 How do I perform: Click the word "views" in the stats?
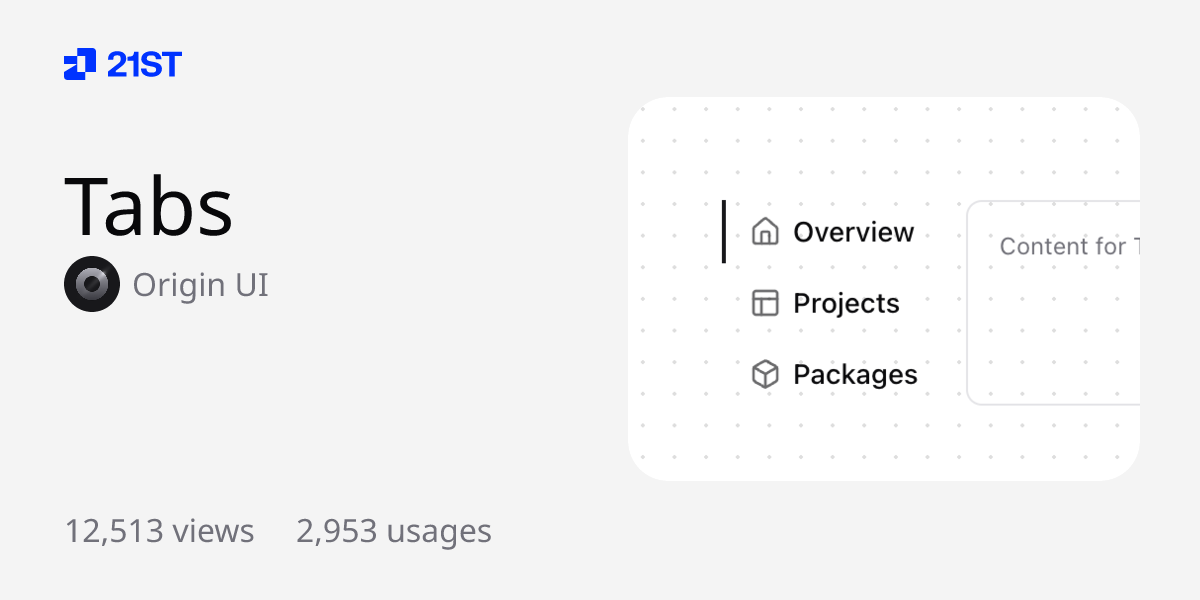tap(212, 531)
